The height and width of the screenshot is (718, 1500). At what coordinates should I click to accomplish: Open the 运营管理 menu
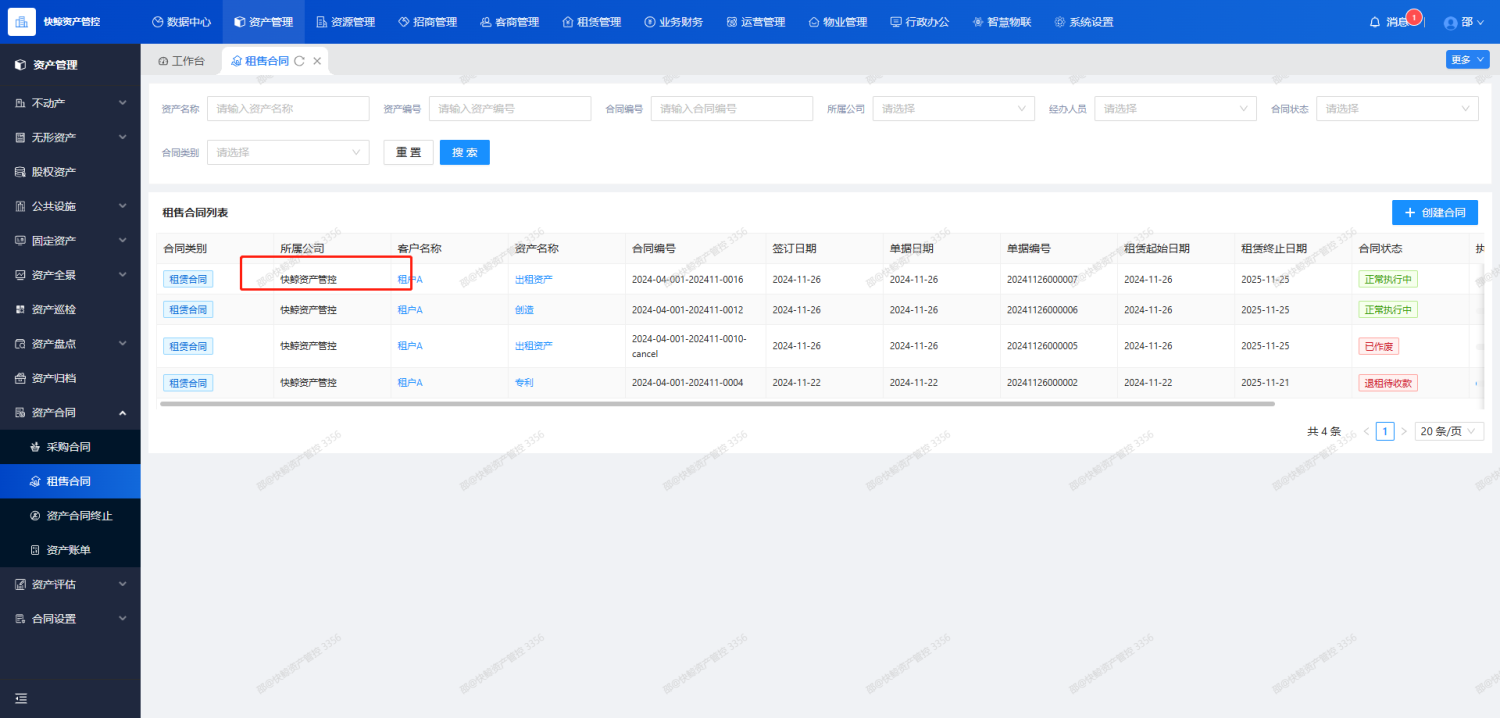(x=755, y=22)
